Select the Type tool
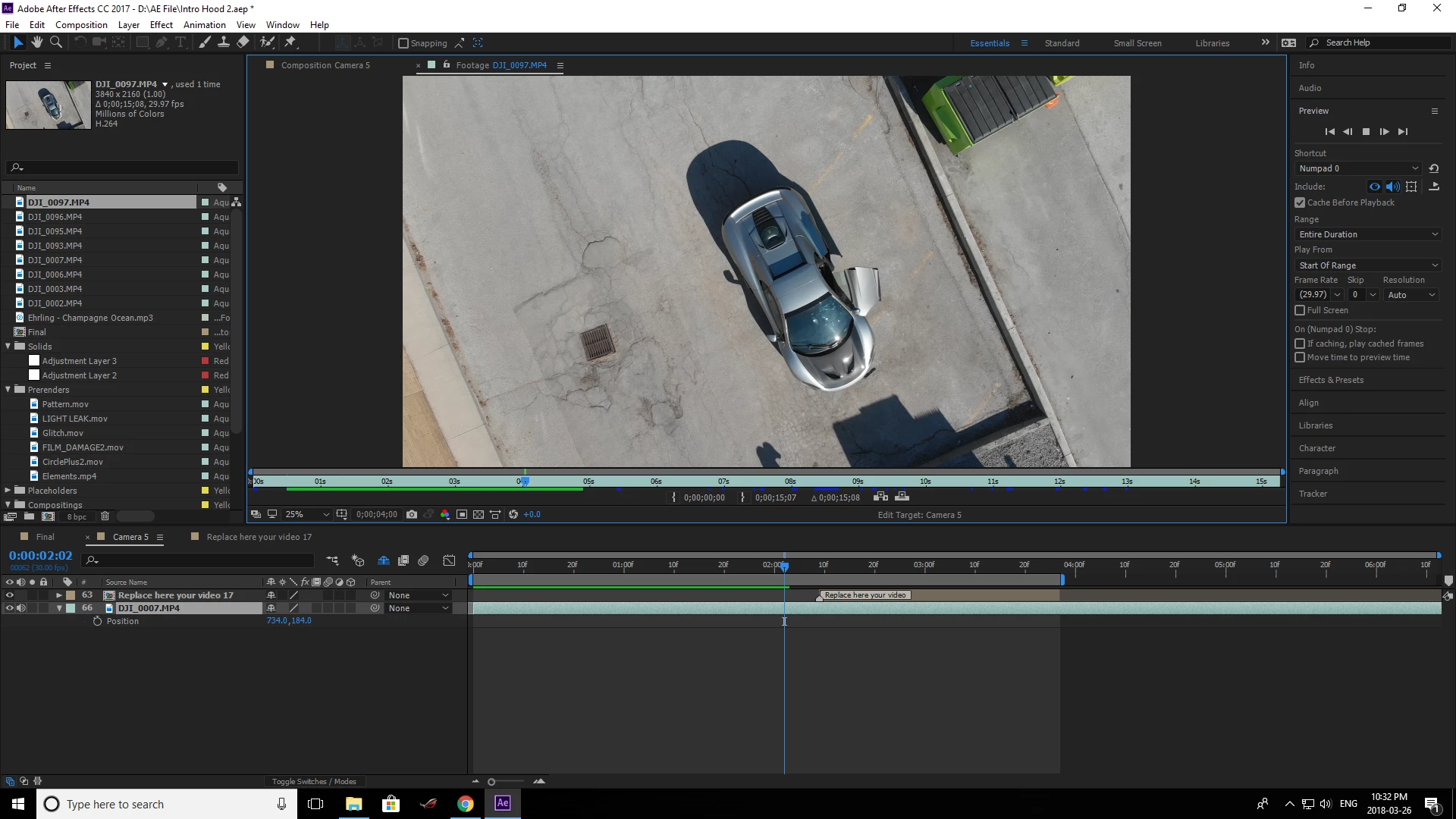 [x=180, y=42]
